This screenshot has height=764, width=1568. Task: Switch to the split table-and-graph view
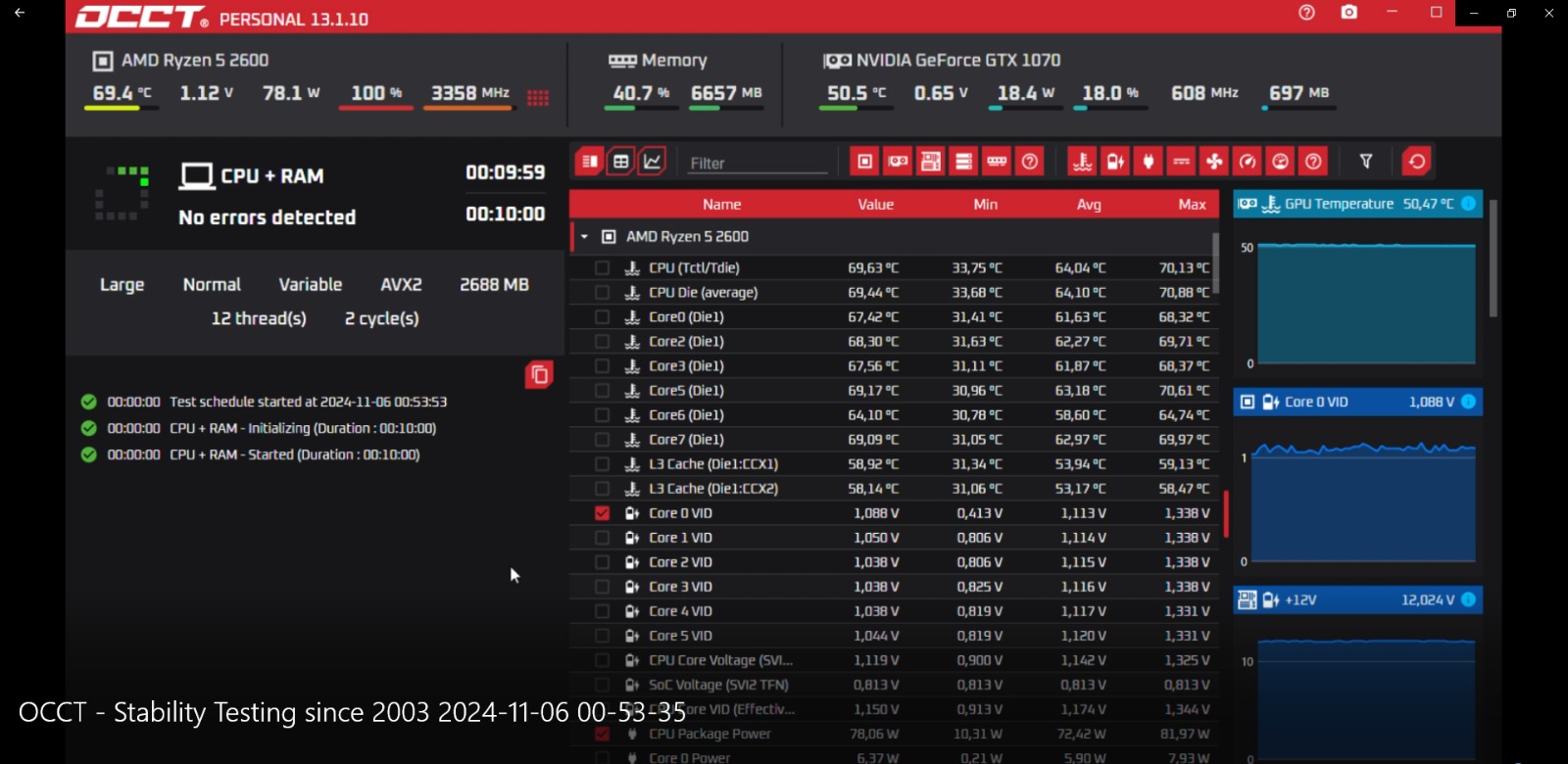pos(589,162)
